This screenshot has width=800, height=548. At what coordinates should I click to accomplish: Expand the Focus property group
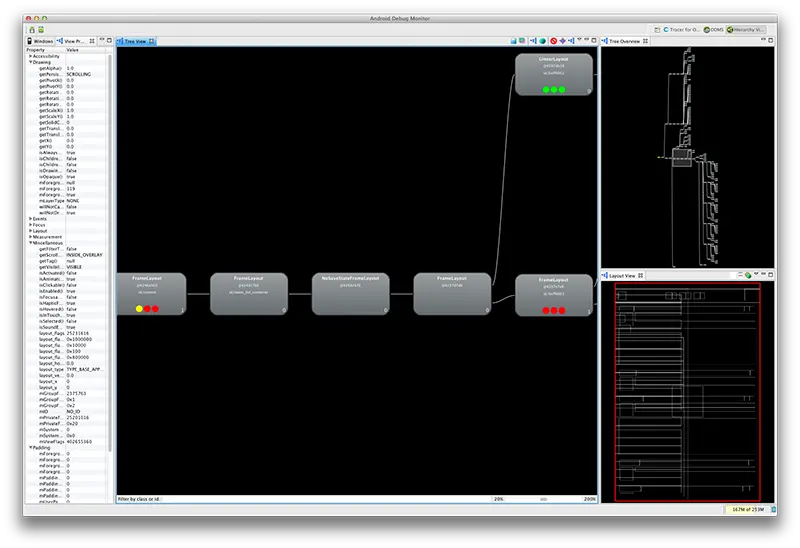click(30, 225)
